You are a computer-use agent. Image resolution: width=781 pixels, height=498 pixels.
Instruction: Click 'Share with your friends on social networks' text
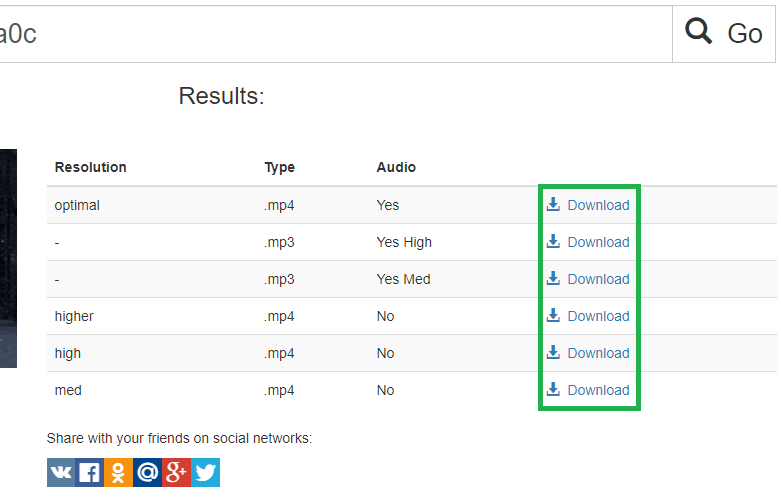pyautogui.click(x=179, y=438)
